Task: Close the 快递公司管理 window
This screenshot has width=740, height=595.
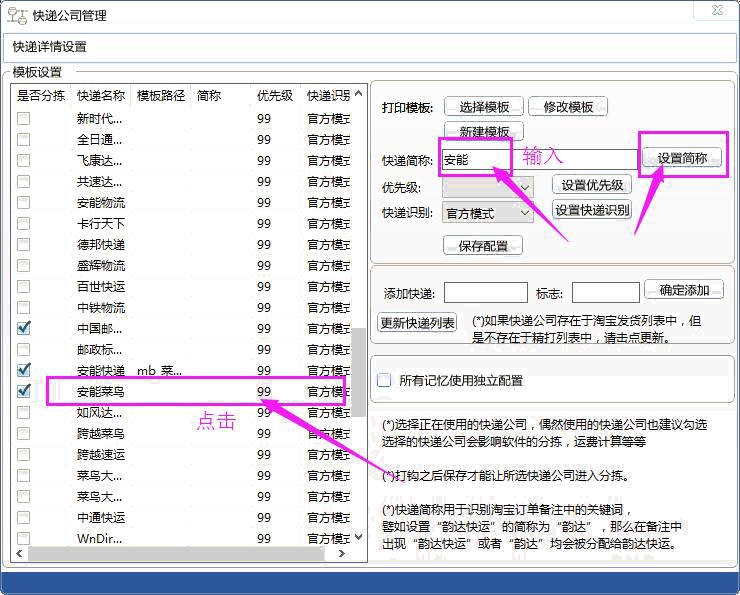Action: [x=716, y=10]
